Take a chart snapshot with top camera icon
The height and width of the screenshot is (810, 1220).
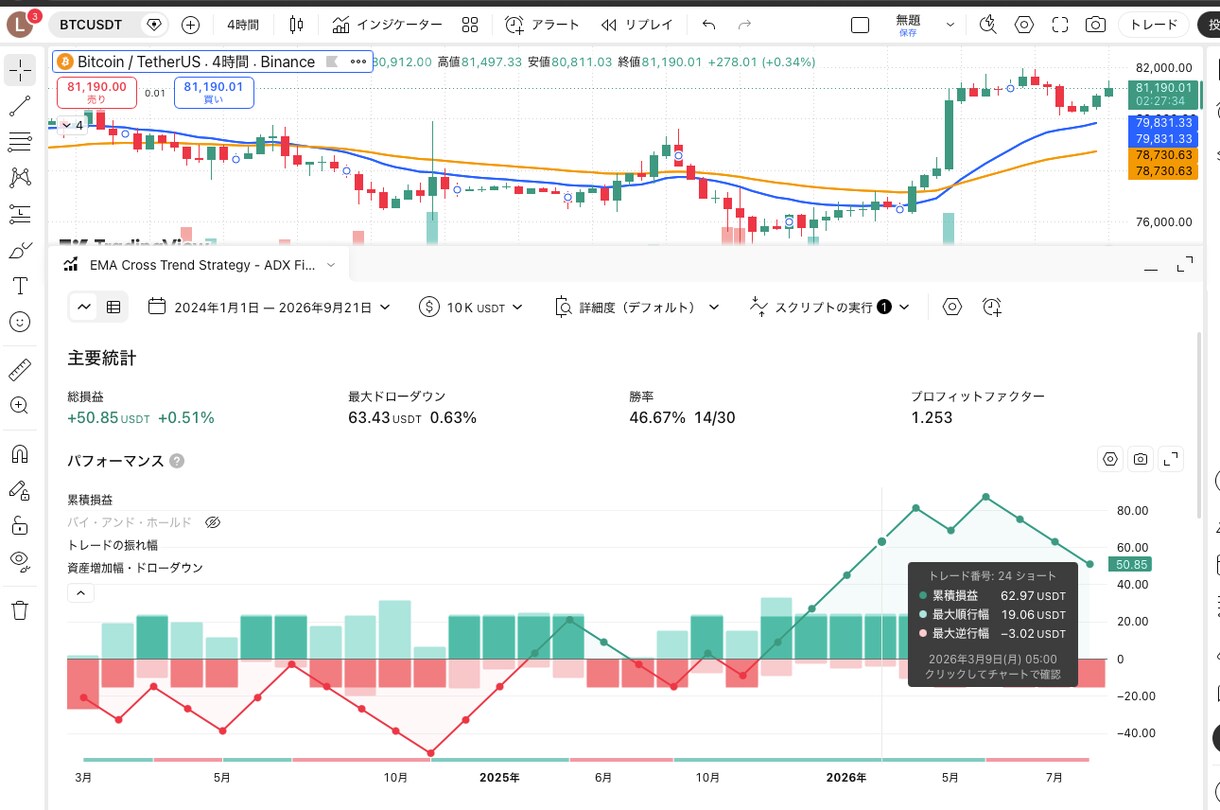(x=1096, y=25)
